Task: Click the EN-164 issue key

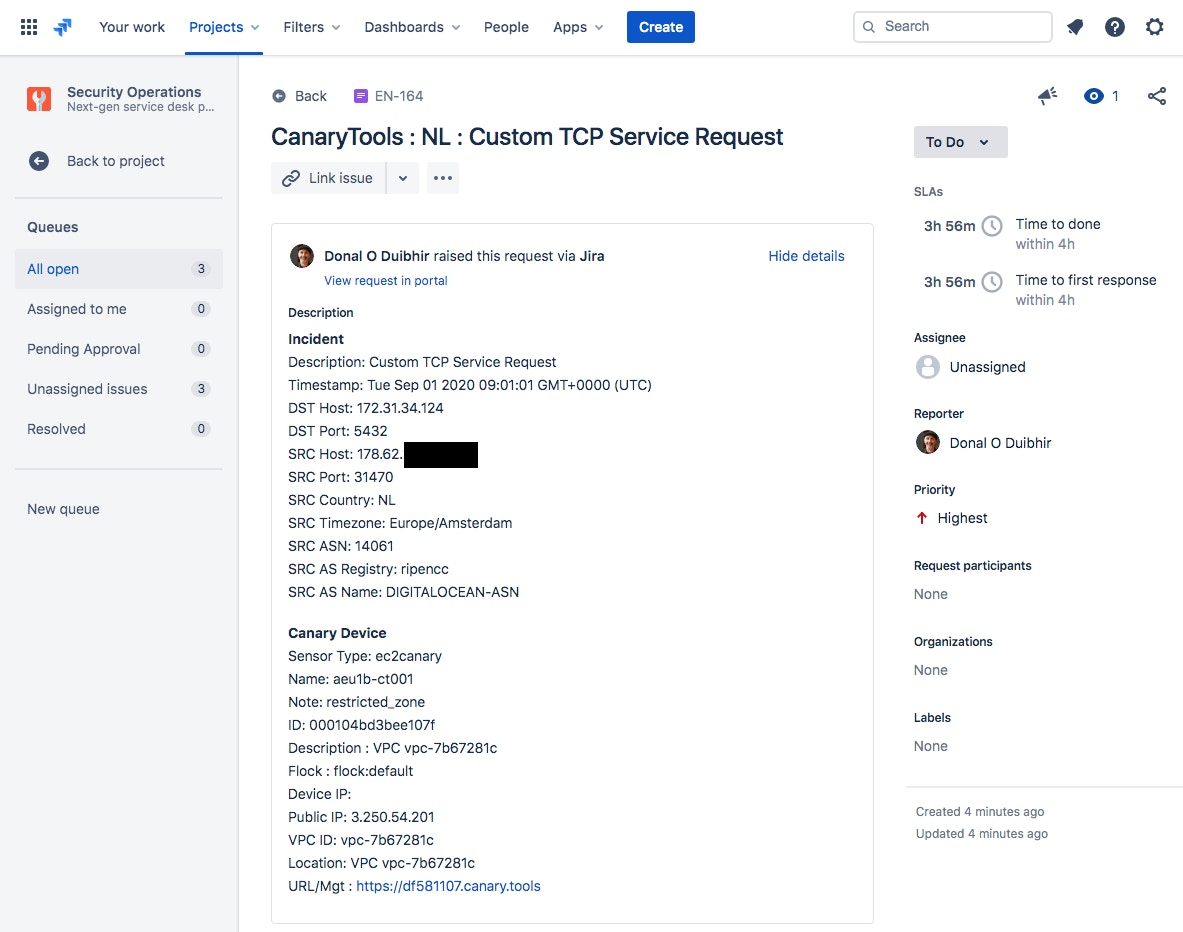Action: tap(399, 96)
